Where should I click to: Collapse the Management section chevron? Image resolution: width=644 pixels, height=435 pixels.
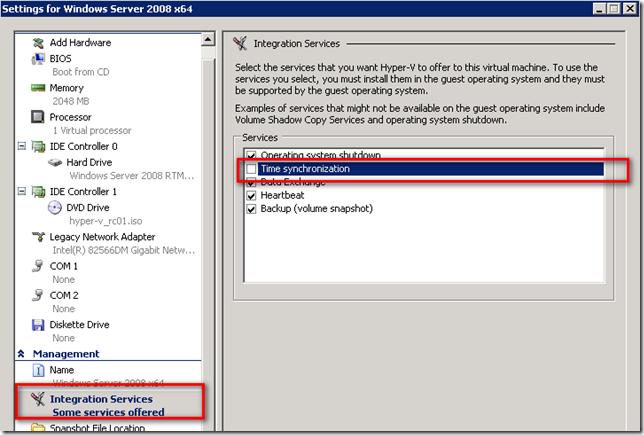coord(21,354)
